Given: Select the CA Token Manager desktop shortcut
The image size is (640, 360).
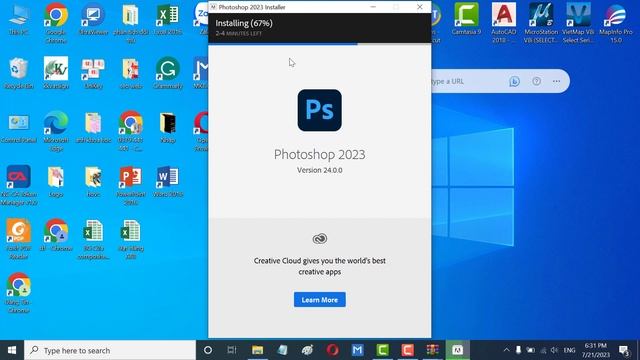Looking at the screenshot, I should tap(18, 184).
